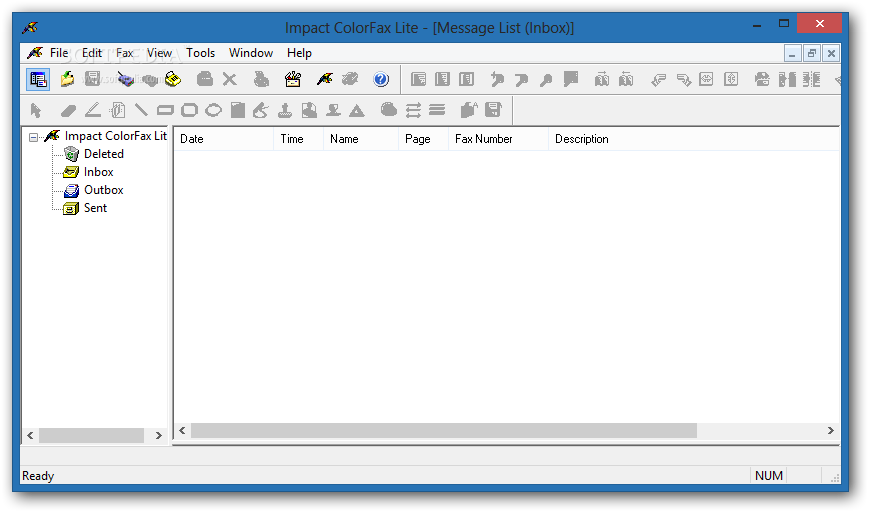Select the pencil drawing tool

click(x=93, y=110)
